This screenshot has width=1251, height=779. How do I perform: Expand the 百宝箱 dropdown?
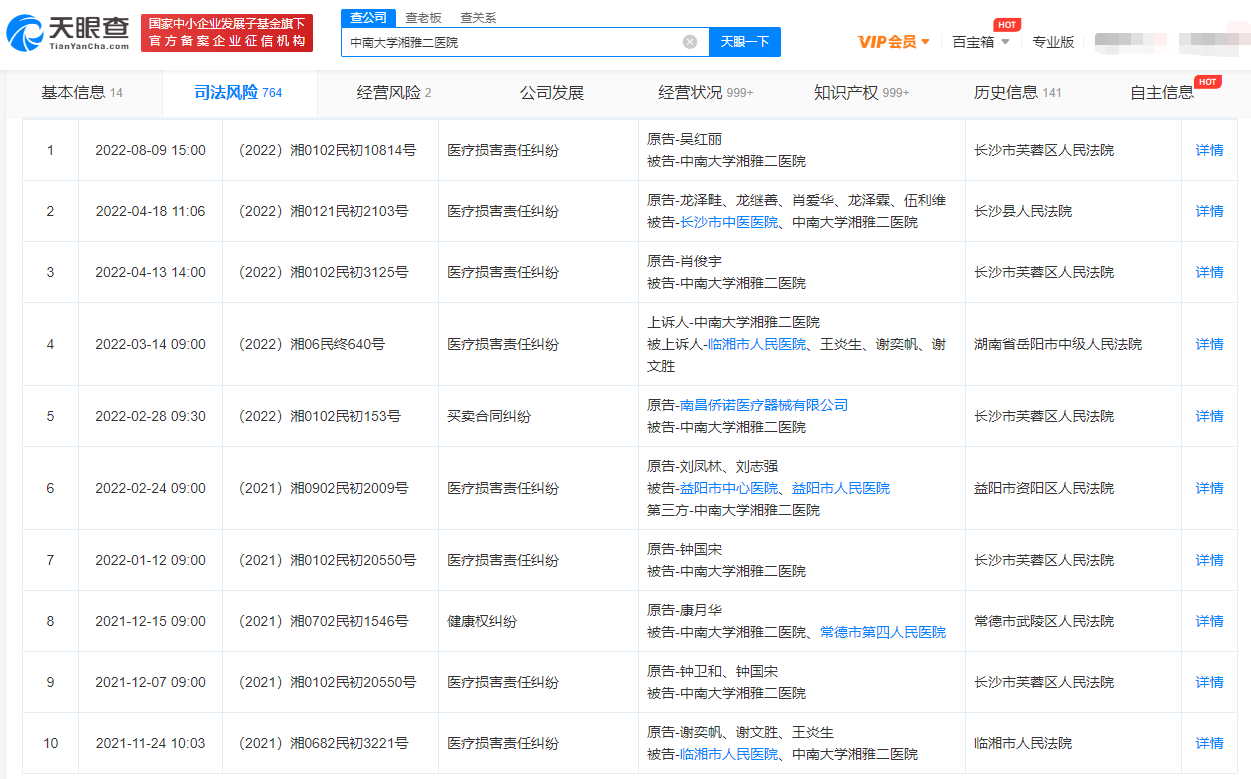click(x=980, y=42)
